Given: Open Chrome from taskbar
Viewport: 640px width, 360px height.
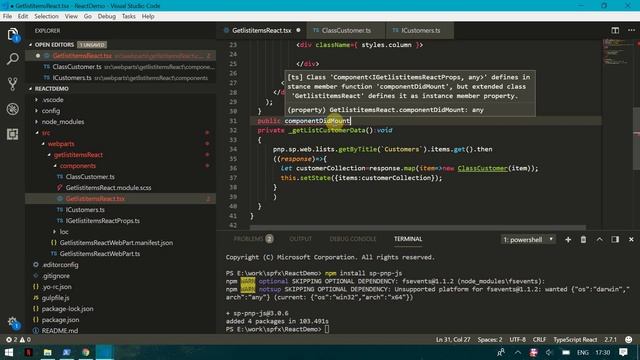Looking at the screenshot, I should (85, 352).
